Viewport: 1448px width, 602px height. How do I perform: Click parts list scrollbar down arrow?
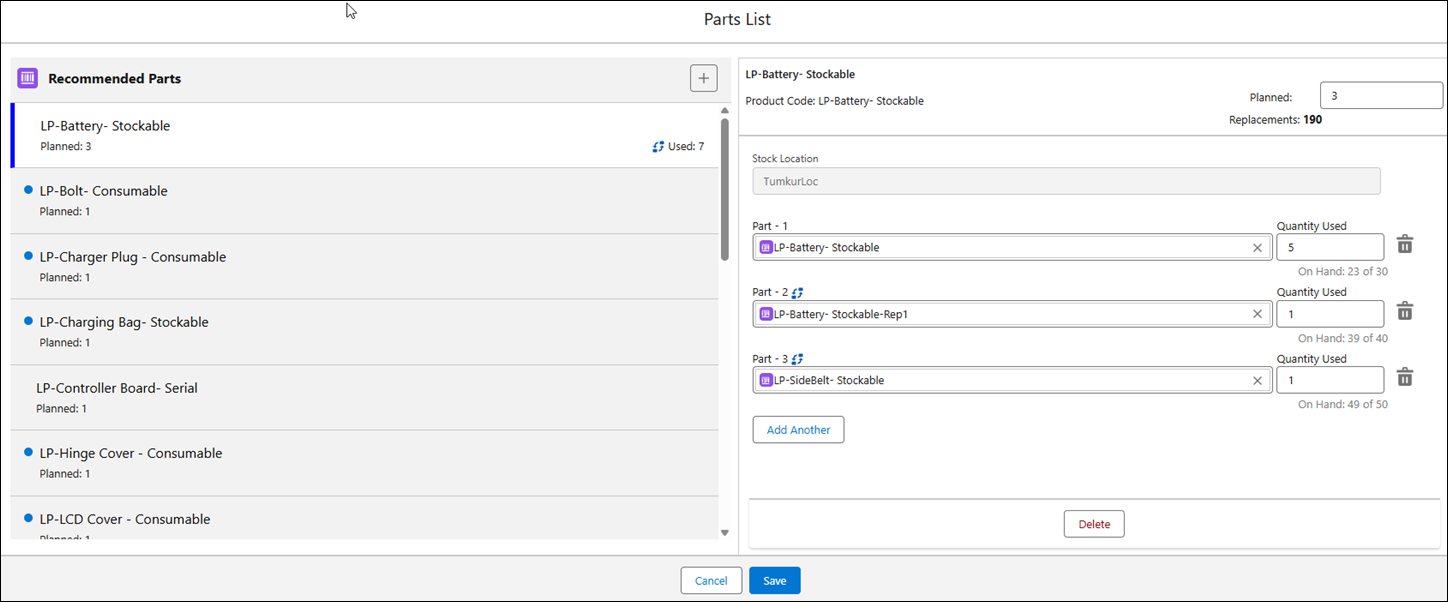pyautogui.click(x=725, y=533)
